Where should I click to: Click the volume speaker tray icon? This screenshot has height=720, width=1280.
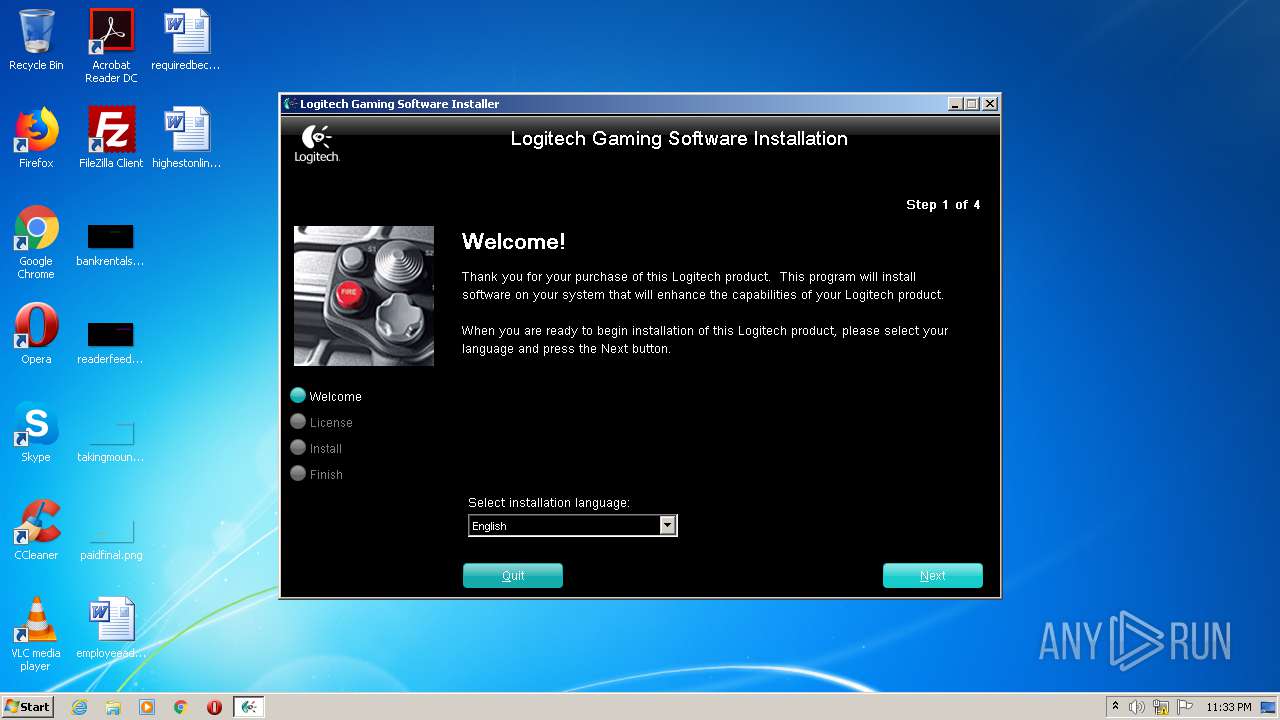point(1137,707)
